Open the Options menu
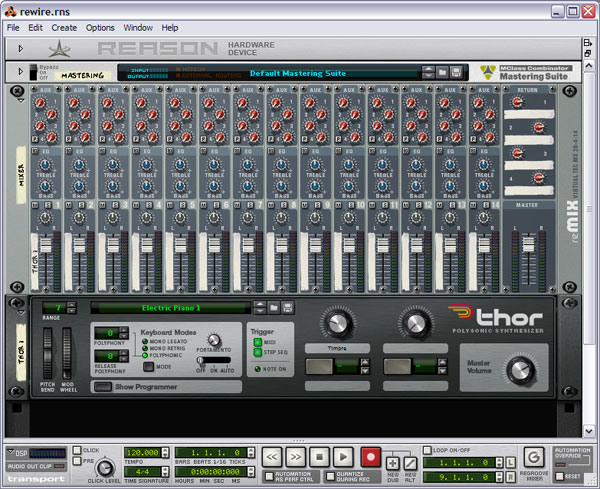 click(x=100, y=27)
